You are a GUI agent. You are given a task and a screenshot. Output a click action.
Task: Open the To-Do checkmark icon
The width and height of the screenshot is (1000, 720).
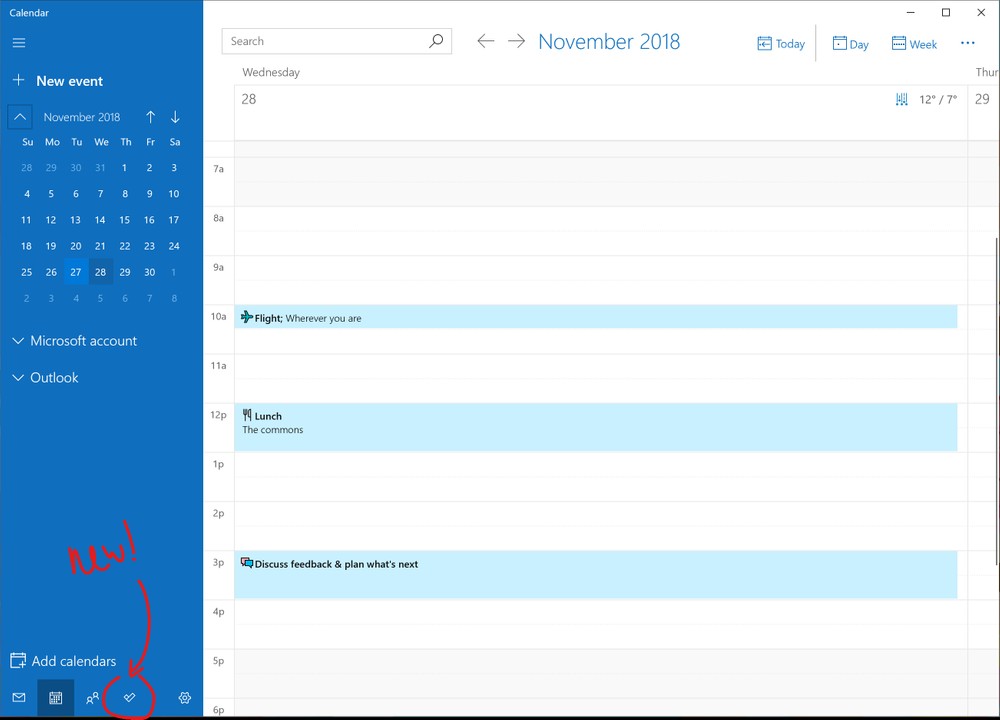tap(129, 697)
